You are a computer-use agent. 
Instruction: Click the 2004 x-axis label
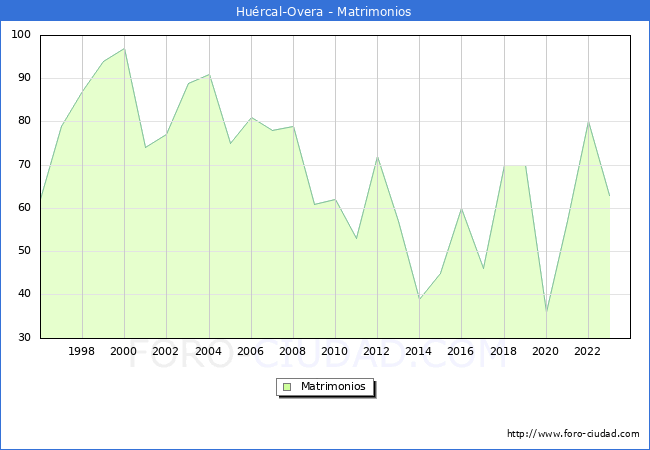pos(208,351)
